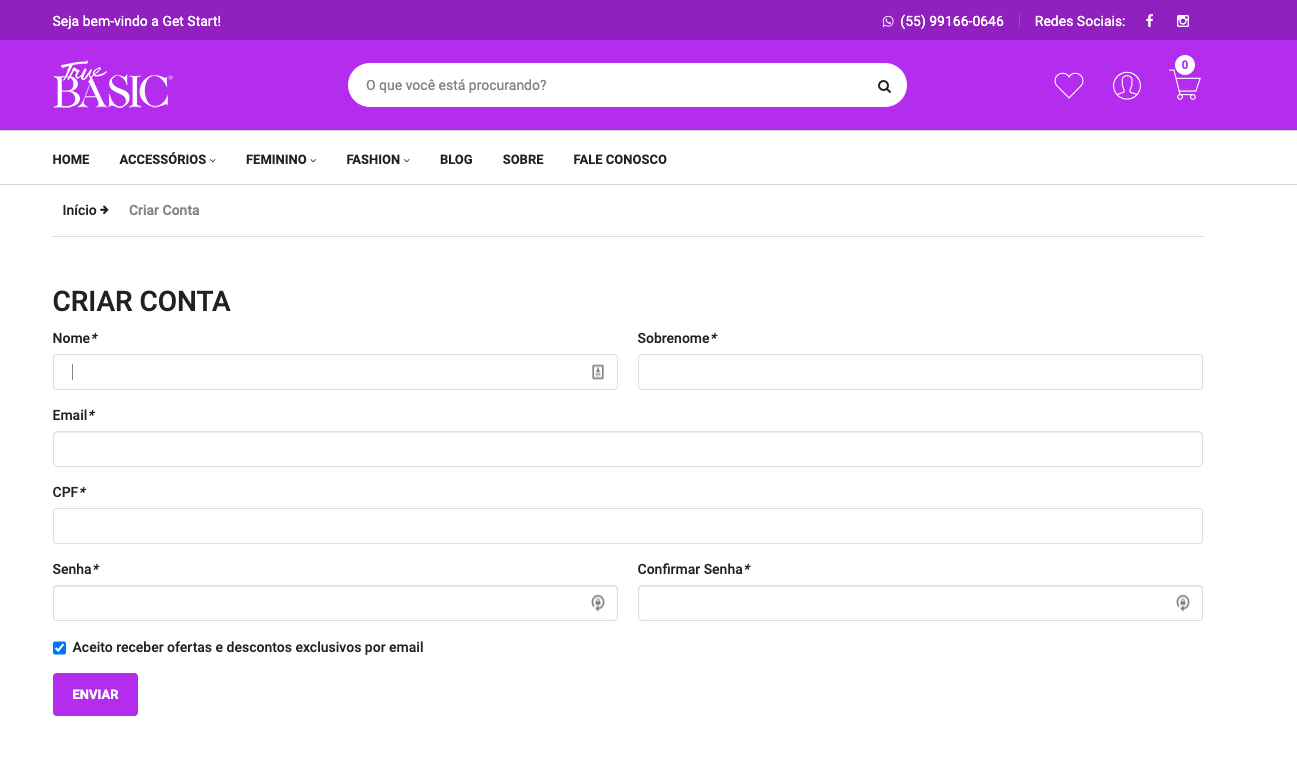
Task: Click the Início breadcrumb link
Action: coord(80,210)
